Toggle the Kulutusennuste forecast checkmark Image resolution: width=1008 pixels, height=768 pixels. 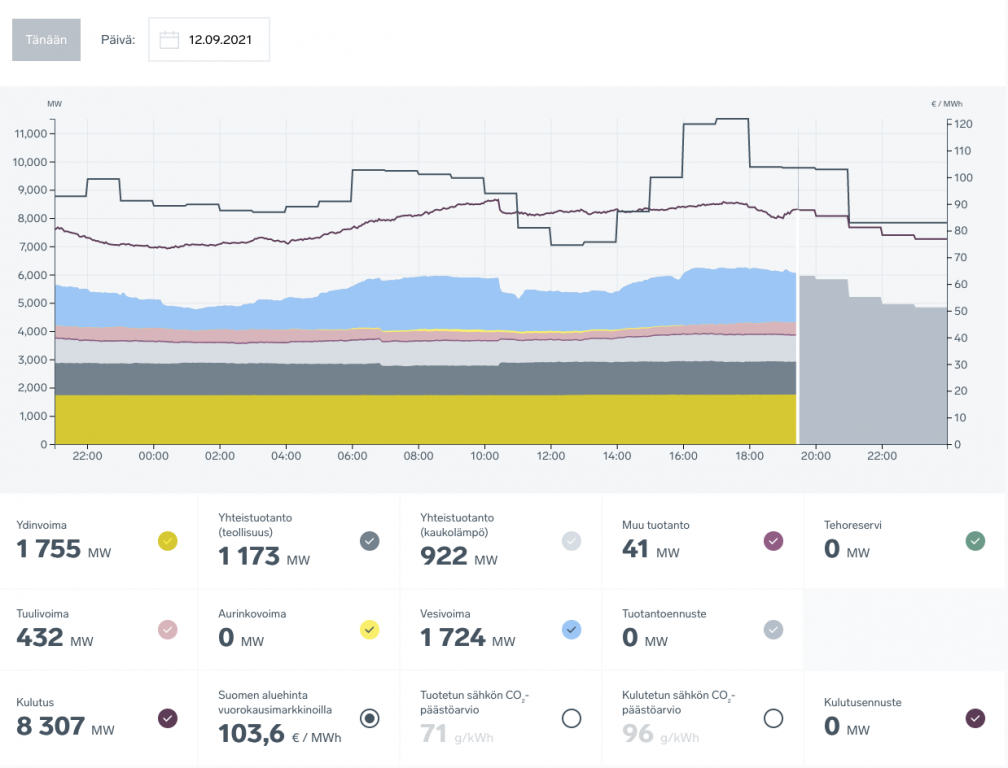click(x=975, y=718)
